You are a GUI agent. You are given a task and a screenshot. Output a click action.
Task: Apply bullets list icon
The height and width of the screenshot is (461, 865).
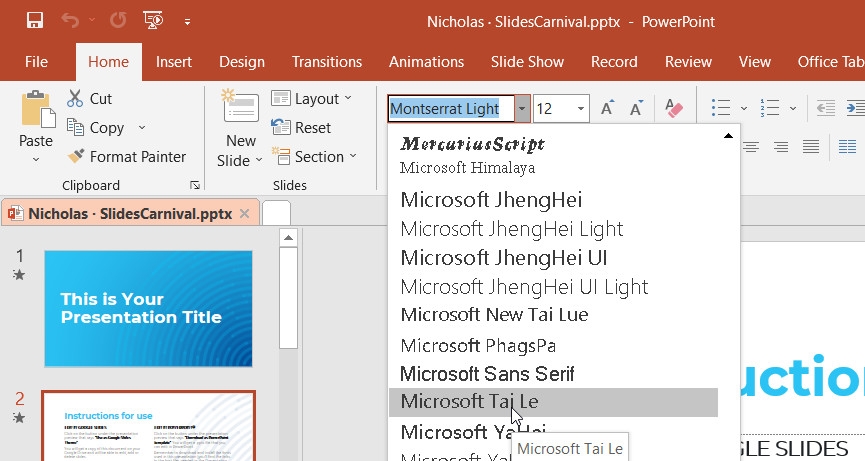tap(720, 108)
